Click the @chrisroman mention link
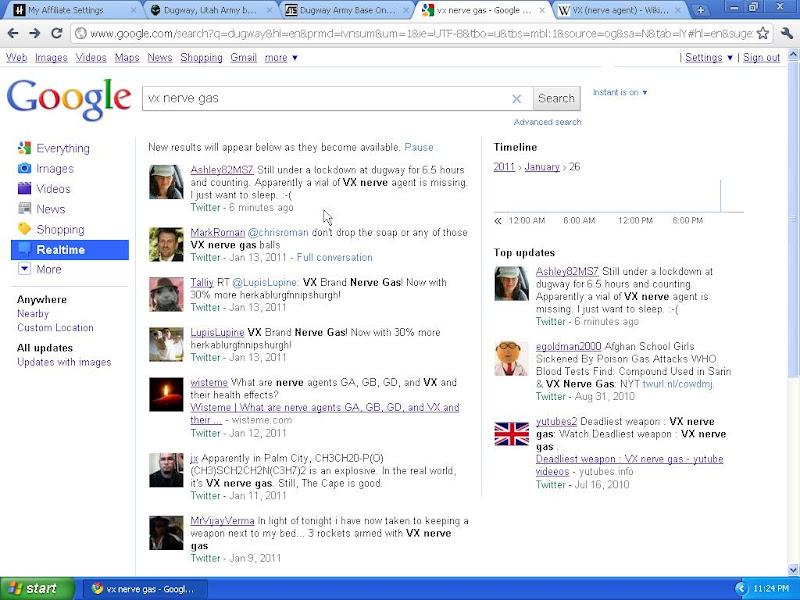 pyautogui.click(x=278, y=233)
